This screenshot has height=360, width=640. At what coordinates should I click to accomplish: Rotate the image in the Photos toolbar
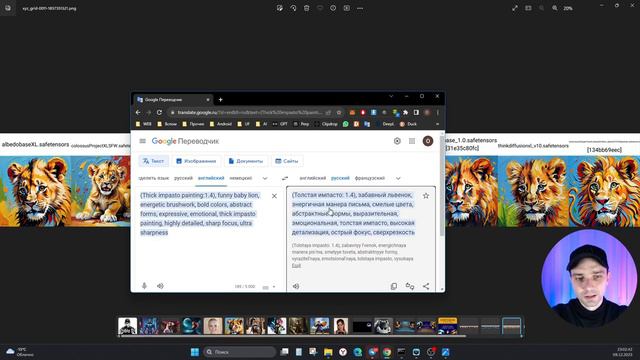coord(293,8)
